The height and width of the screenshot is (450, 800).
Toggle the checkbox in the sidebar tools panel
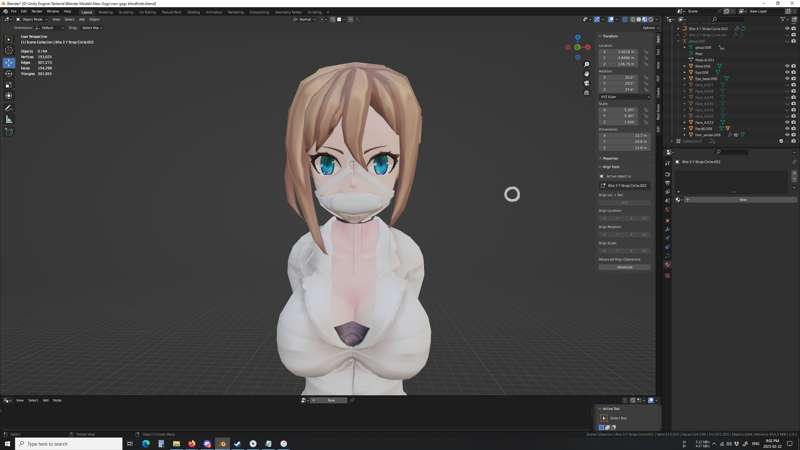602,176
